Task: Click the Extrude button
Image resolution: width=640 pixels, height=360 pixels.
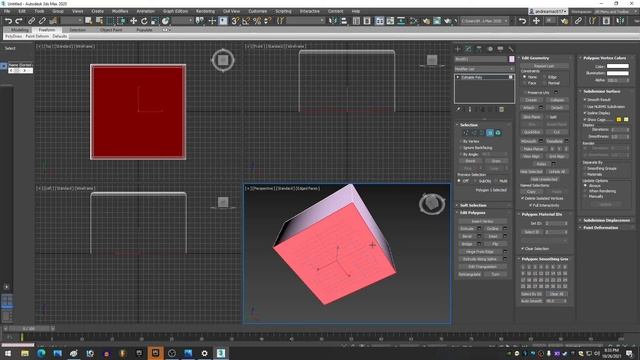Action: pos(467,229)
